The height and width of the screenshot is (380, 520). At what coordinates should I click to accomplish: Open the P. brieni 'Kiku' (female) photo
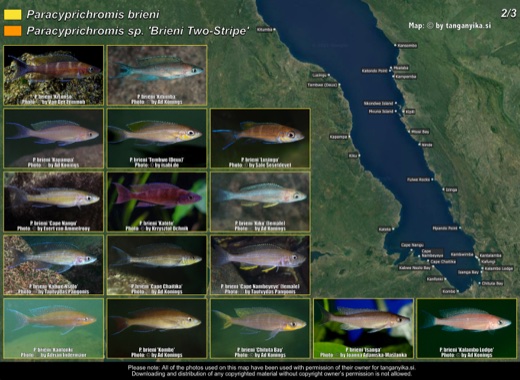coord(260,202)
